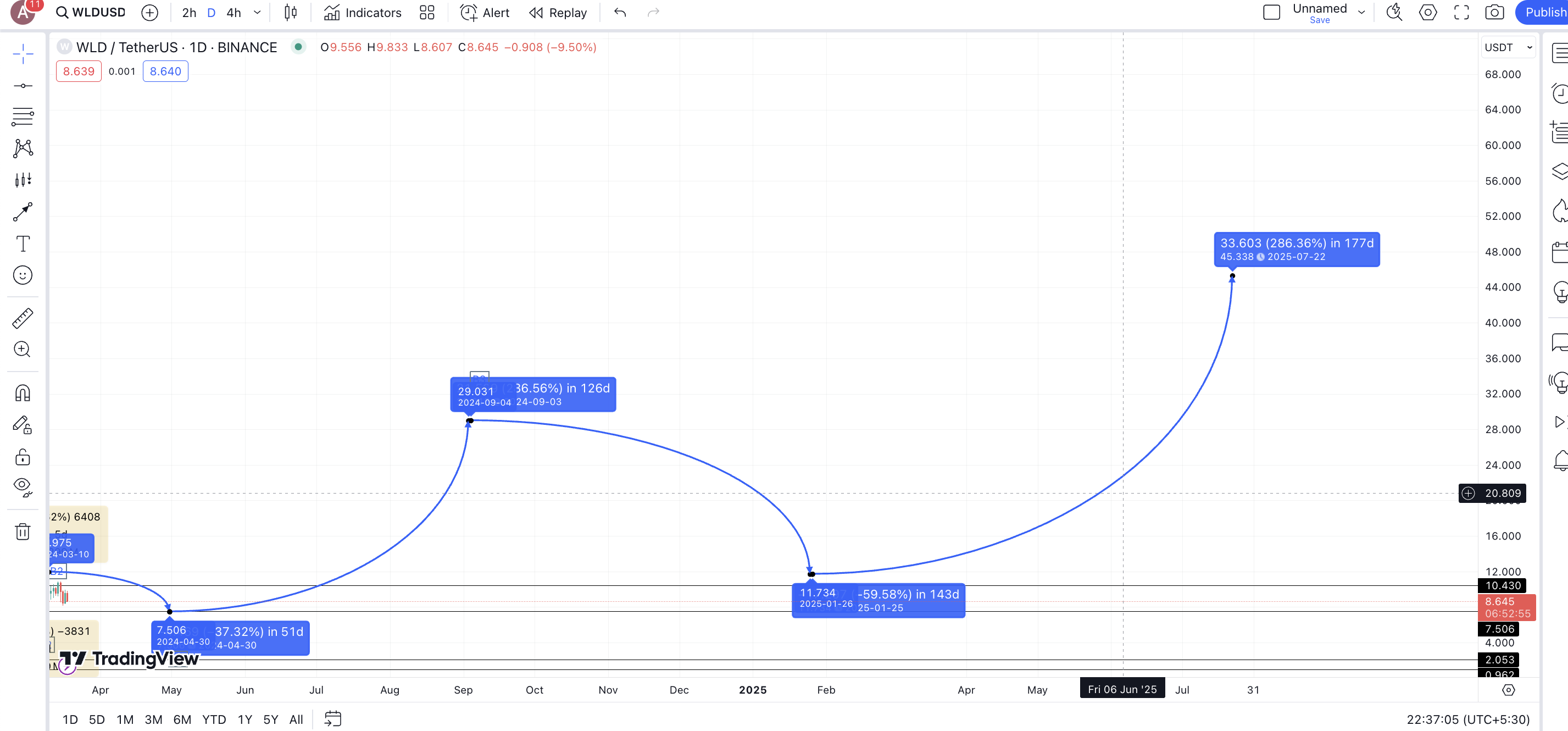Open the Indicators dialog
This screenshot has height=731, width=1568.
click(x=363, y=13)
